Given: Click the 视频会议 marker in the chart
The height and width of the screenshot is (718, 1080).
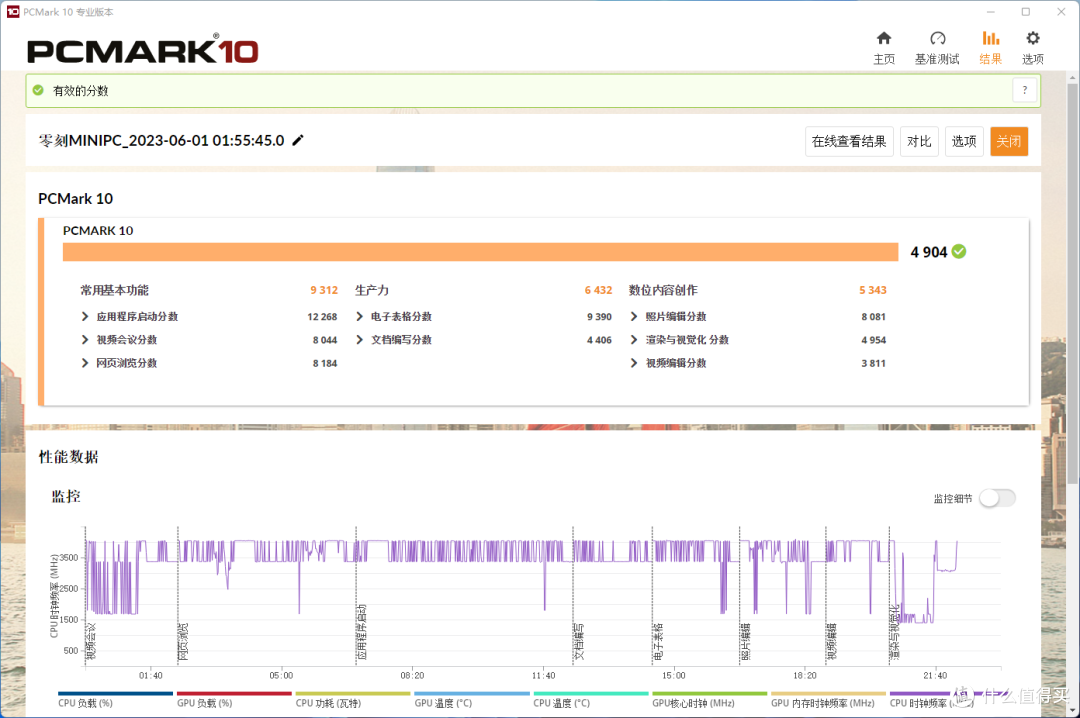Looking at the screenshot, I should pyautogui.click(x=92, y=642).
